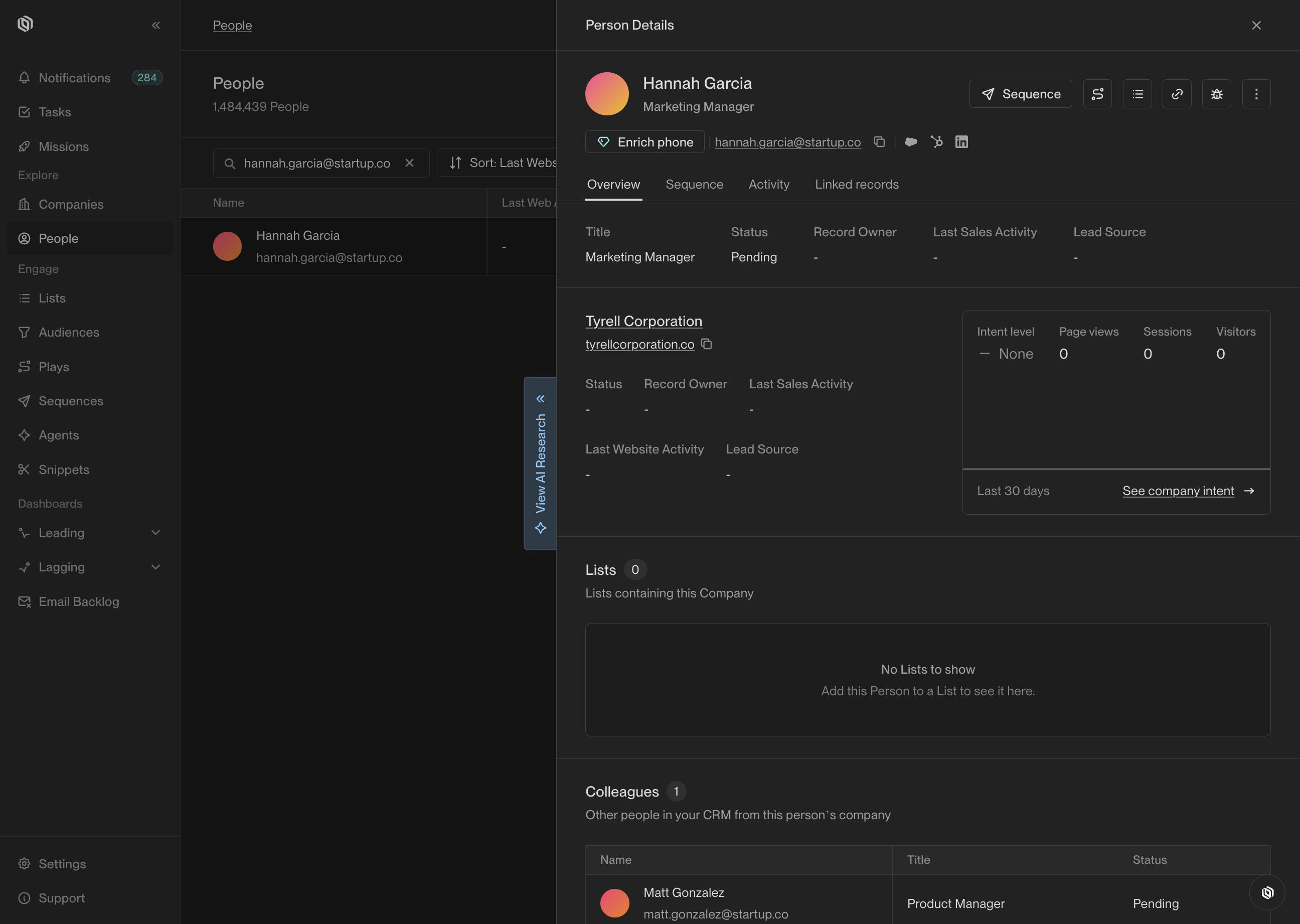Open the Salesforce cloud icon link

(x=911, y=141)
